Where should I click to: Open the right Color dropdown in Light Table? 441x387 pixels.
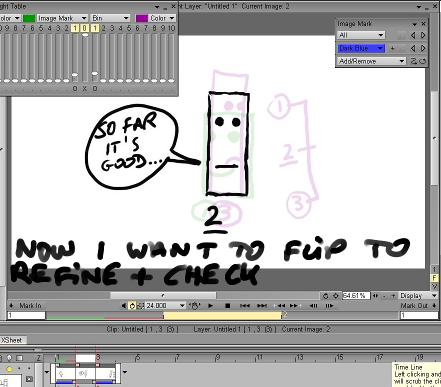(x=162, y=18)
